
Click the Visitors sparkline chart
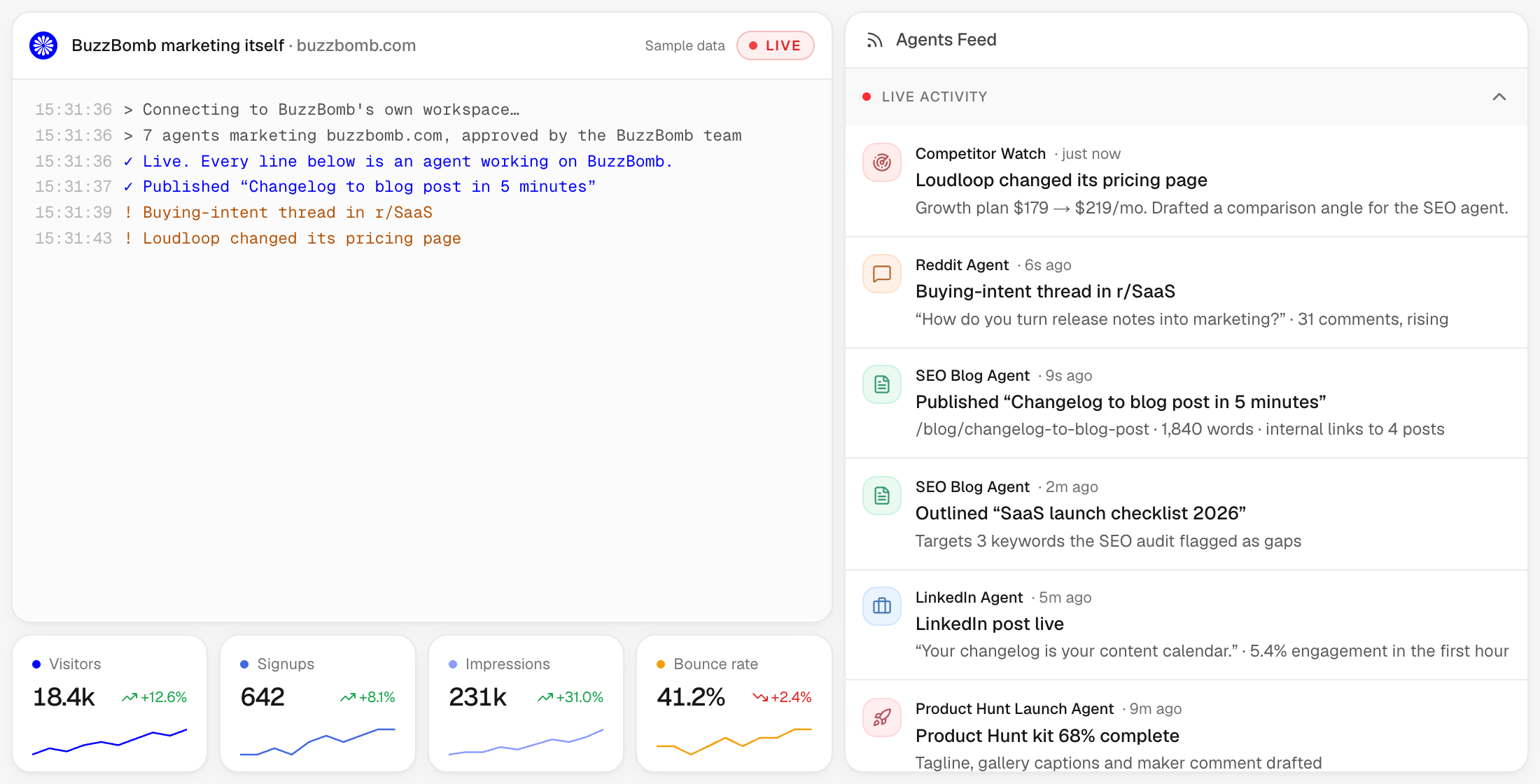(110, 742)
